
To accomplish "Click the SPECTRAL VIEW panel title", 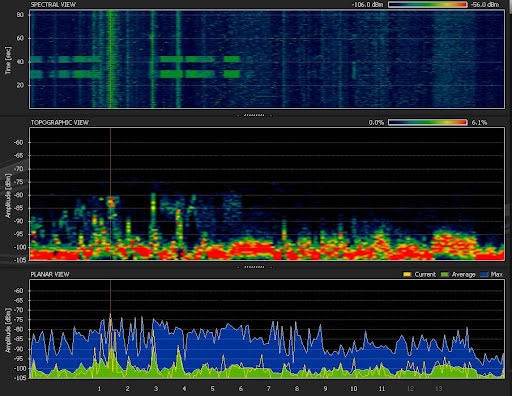I will 53,5.
